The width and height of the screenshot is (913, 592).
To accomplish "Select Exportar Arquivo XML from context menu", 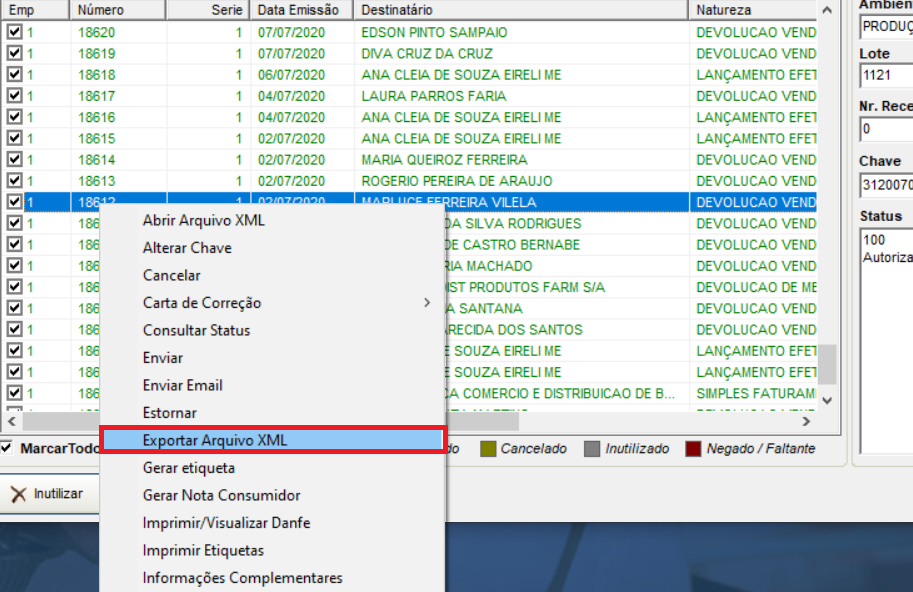I will (215, 440).
